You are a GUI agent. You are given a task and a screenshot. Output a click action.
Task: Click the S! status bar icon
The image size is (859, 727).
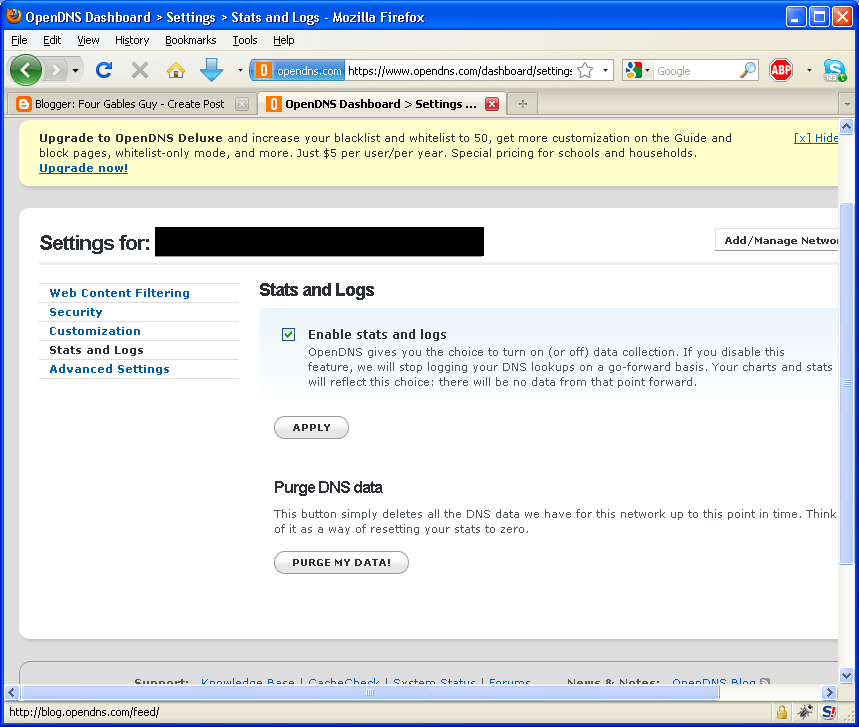point(829,712)
